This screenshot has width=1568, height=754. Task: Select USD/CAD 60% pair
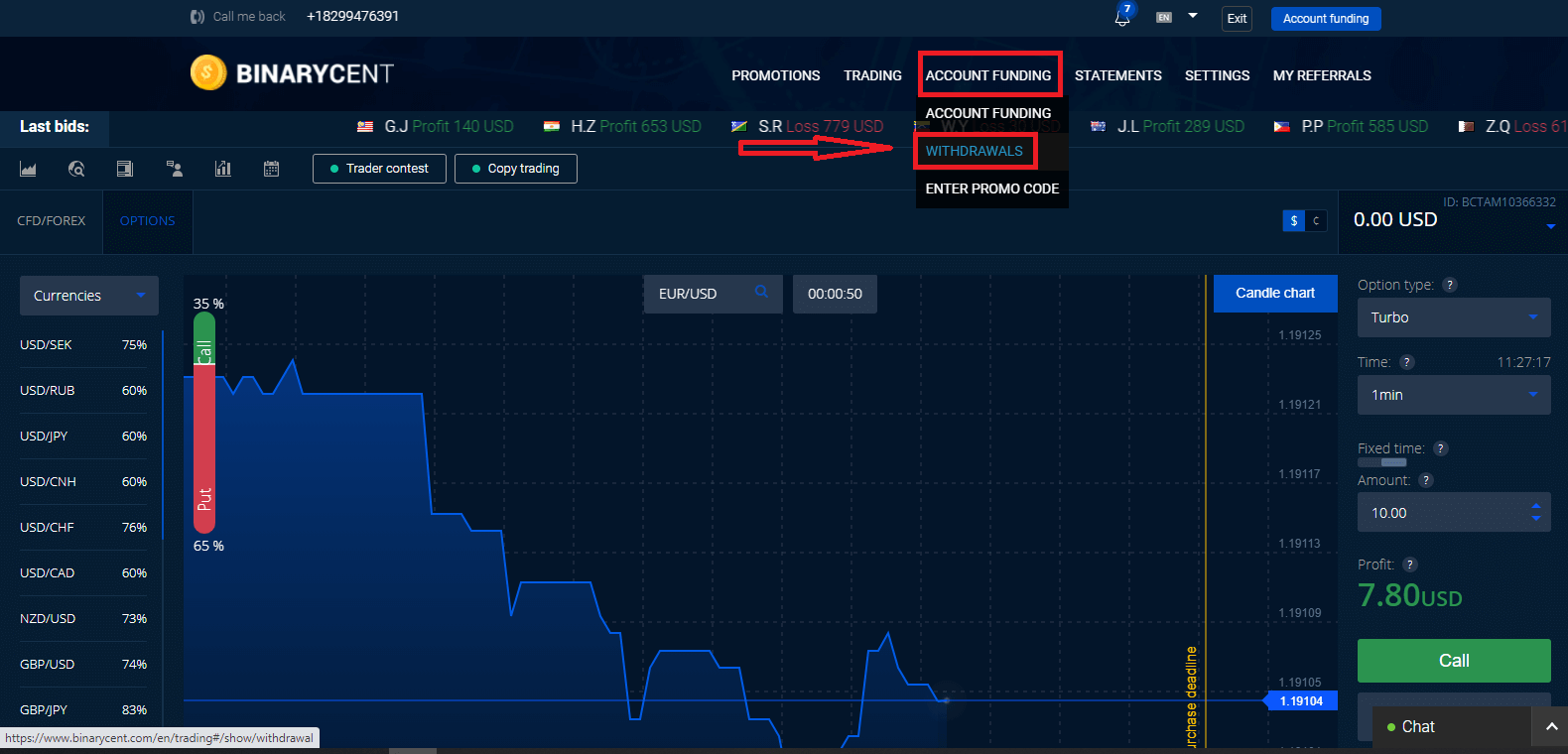83,573
